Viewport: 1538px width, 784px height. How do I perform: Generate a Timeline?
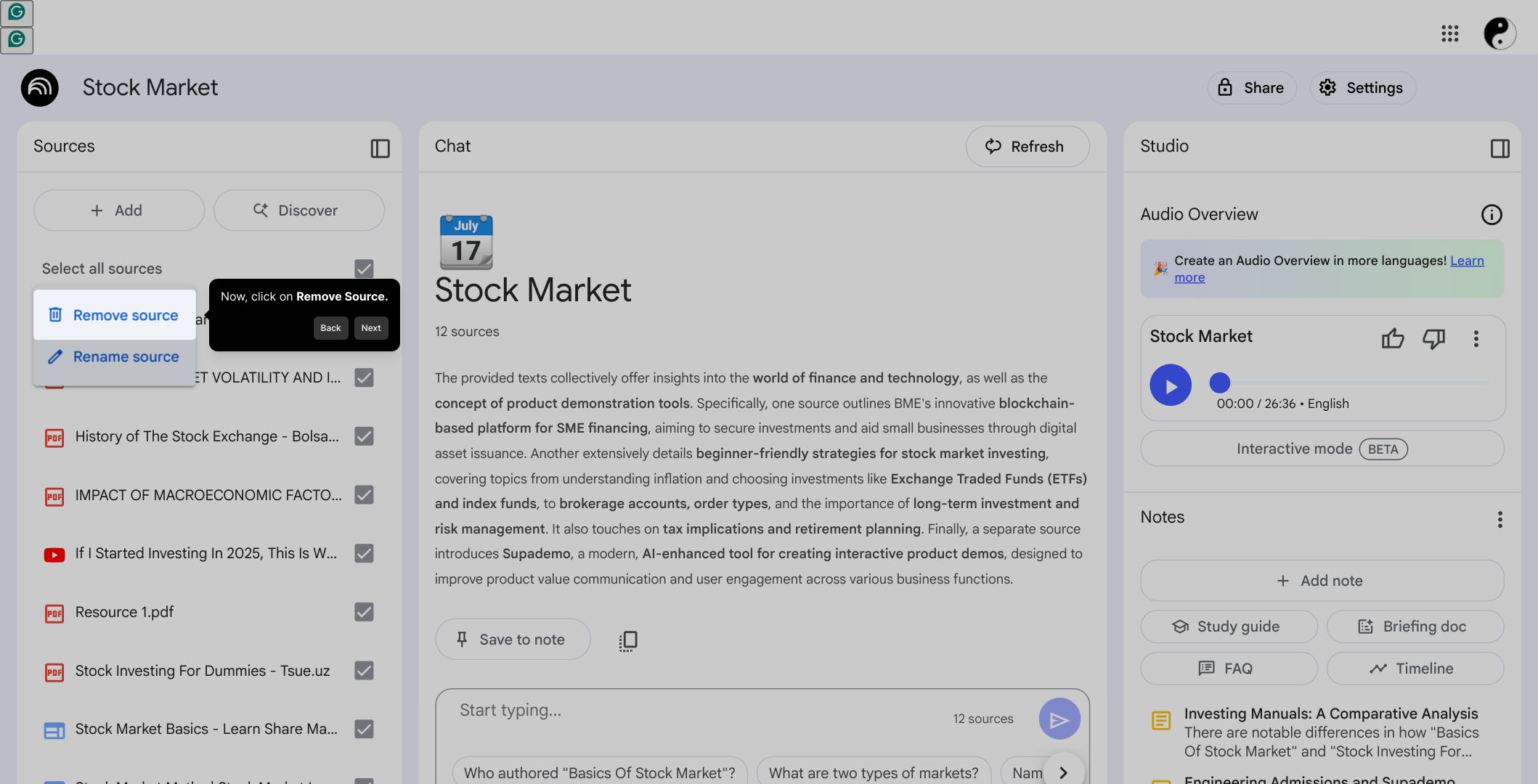pyautogui.click(x=1415, y=669)
